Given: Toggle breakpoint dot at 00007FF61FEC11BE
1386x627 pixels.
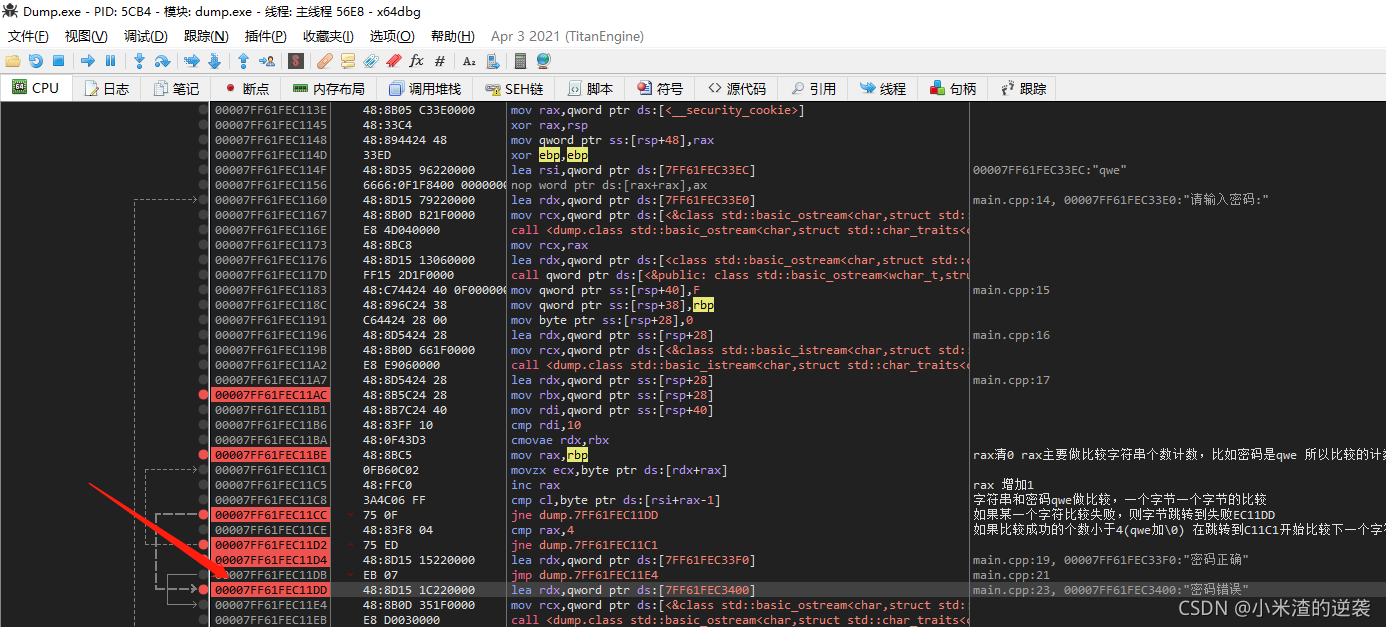Looking at the screenshot, I should point(204,455).
